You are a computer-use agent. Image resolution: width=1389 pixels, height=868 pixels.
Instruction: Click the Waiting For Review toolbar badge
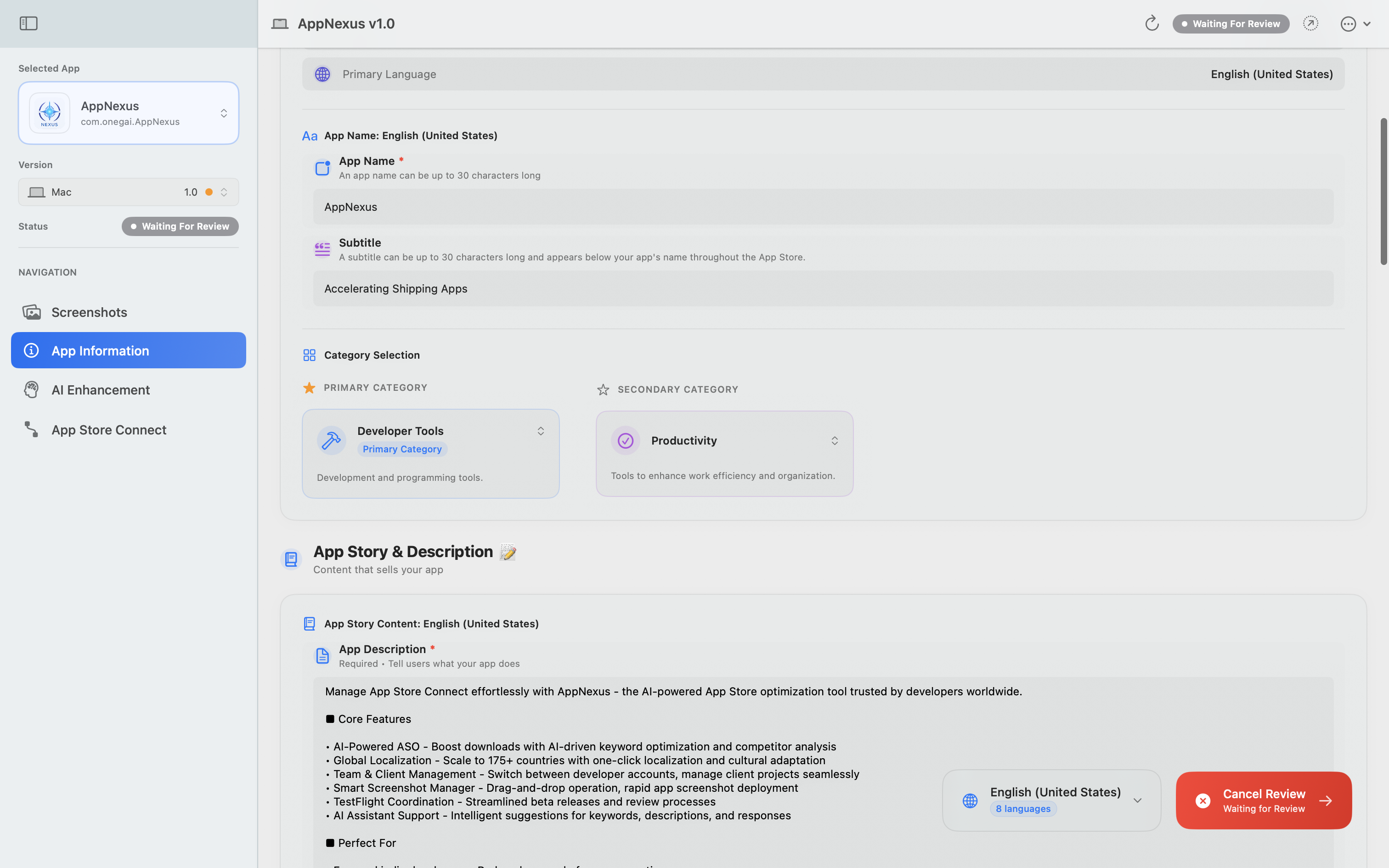(x=1231, y=23)
